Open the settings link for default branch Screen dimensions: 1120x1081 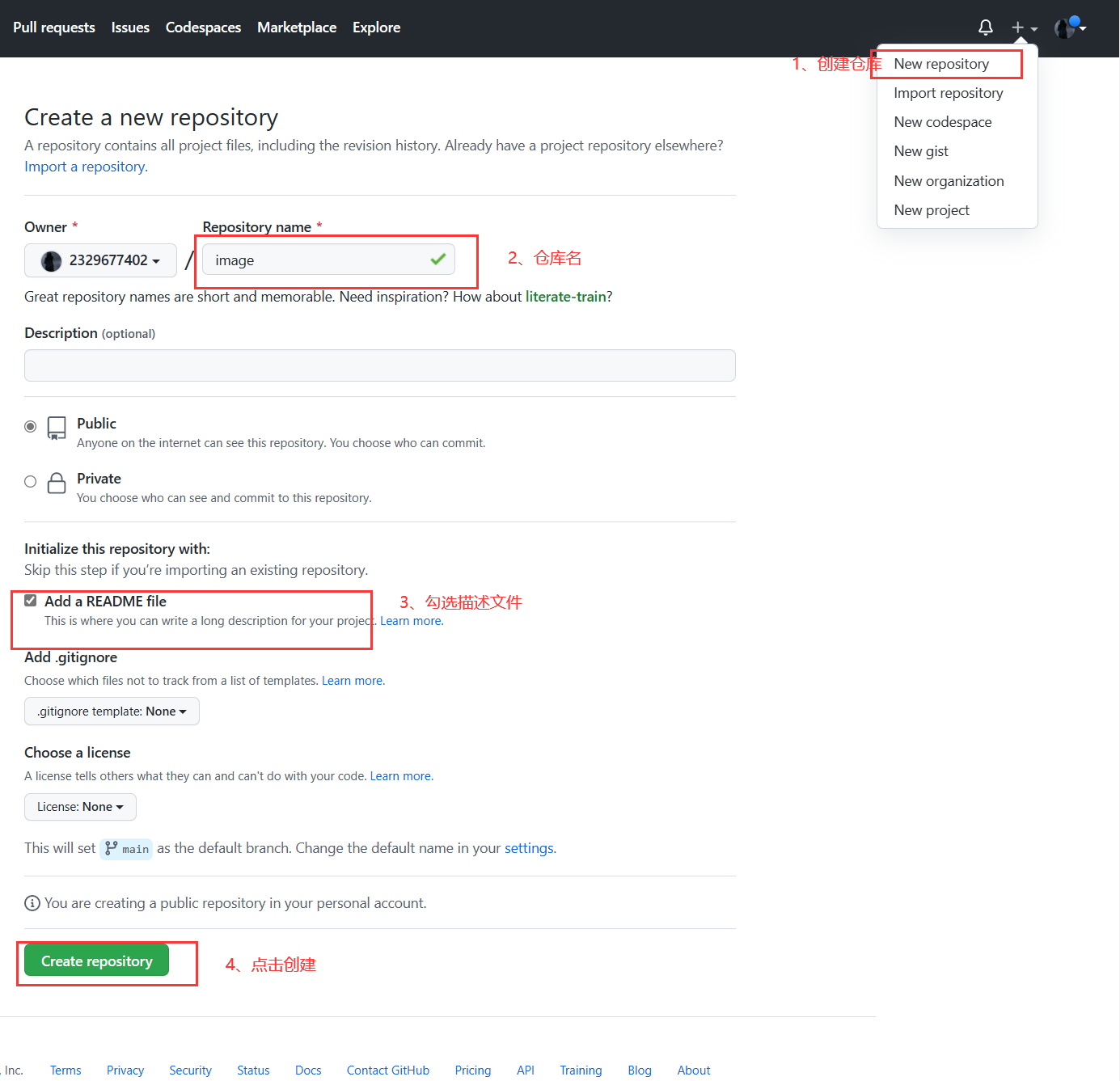pyautogui.click(x=529, y=848)
